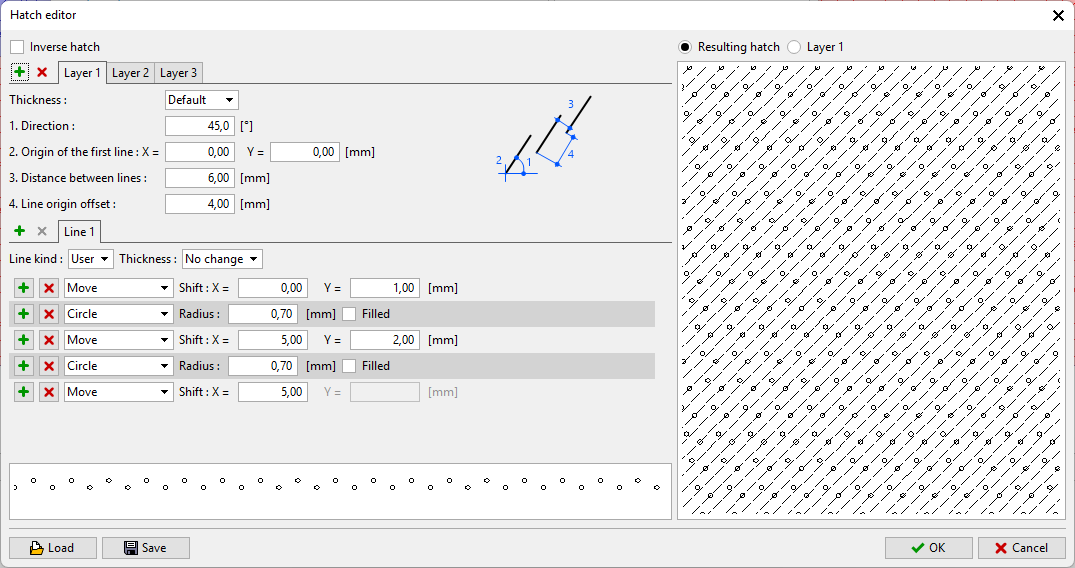Remove the first Move row
The width and height of the screenshot is (1075, 568).
click(48, 288)
